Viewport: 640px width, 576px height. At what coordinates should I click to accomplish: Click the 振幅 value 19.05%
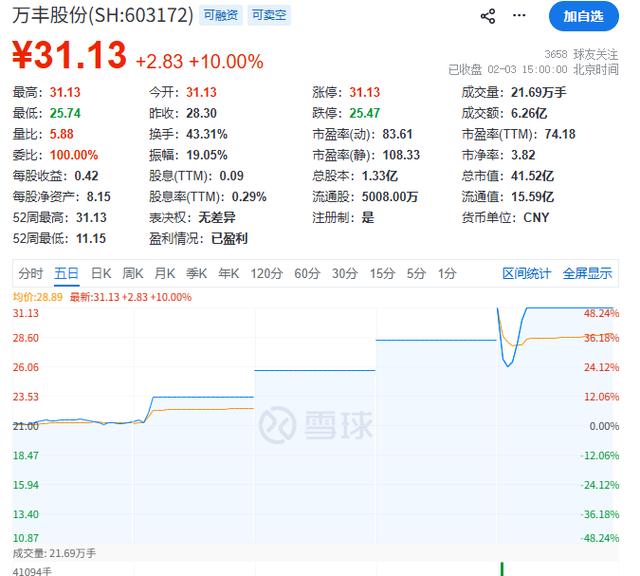click(207, 155)
